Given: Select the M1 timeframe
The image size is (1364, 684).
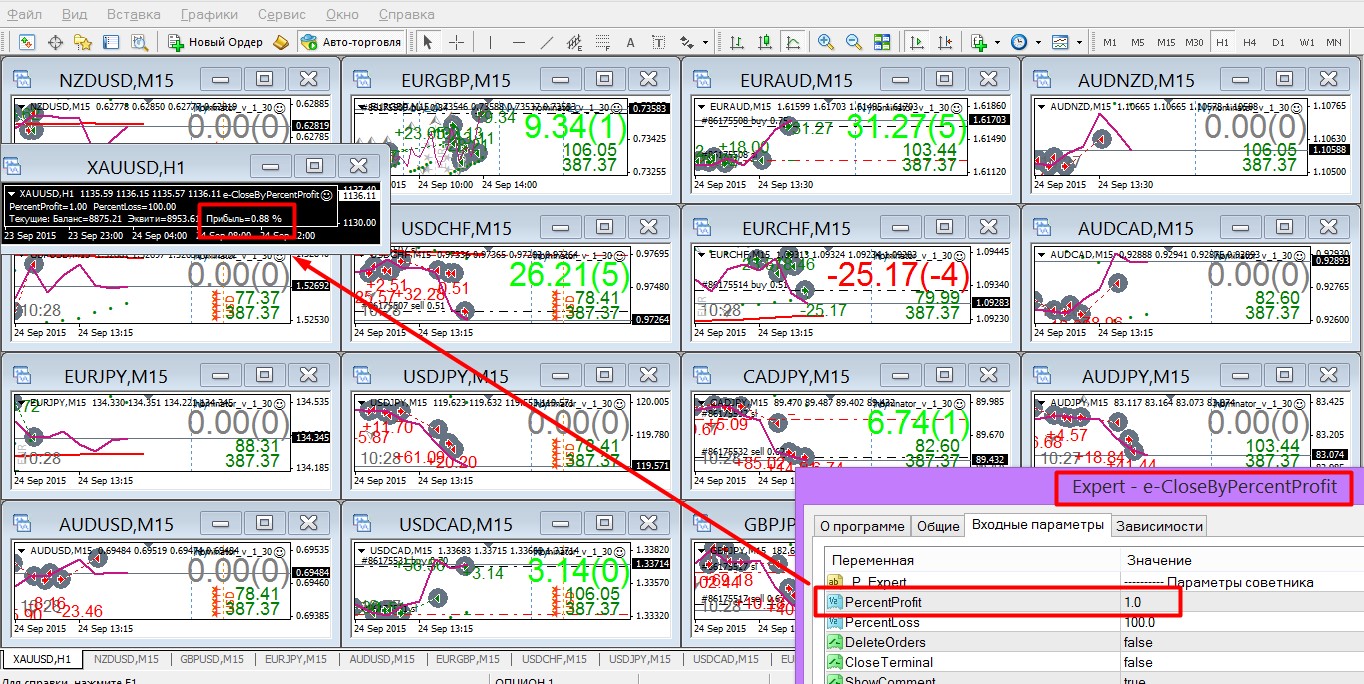Looking at the screenshot, I should (x=1110, y=42).
